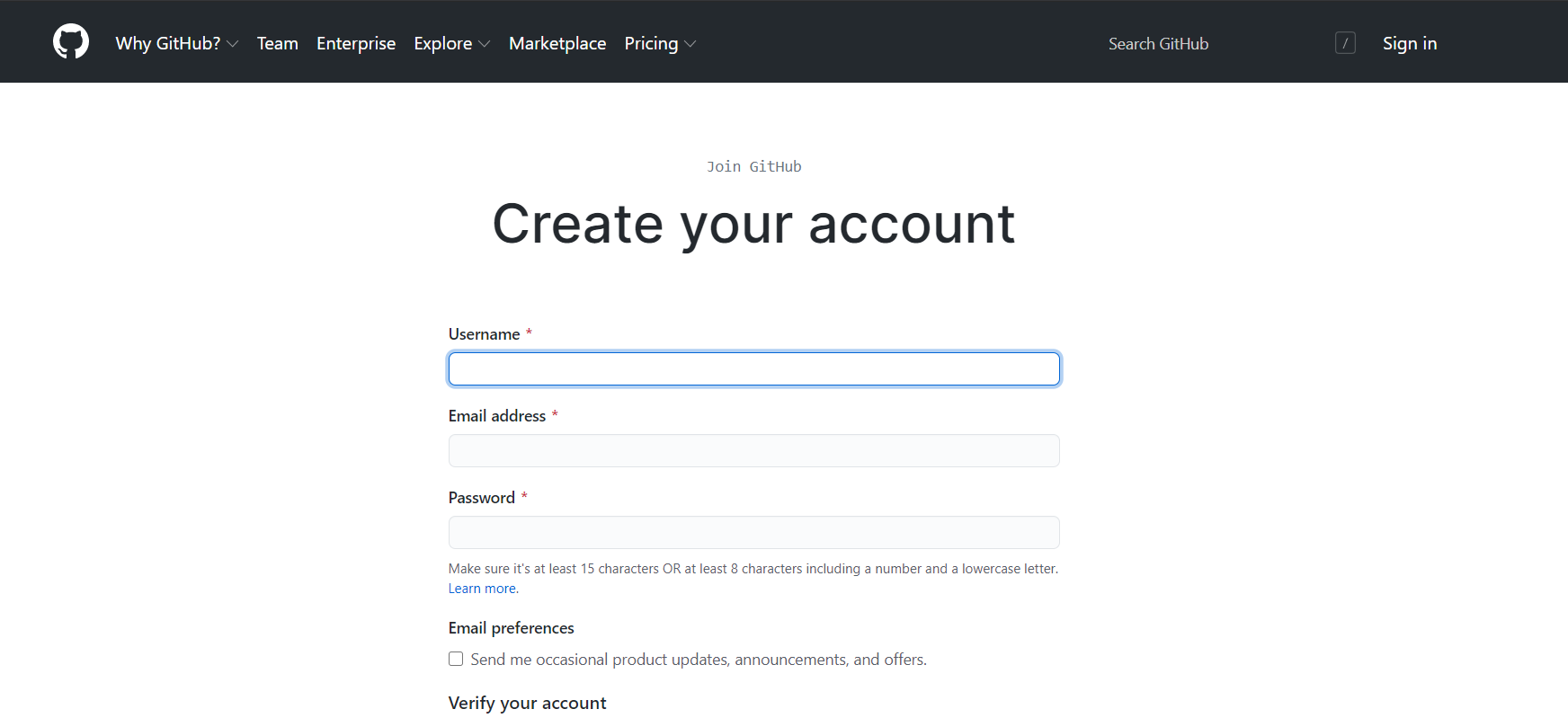Expand the Why GitHub? menu
Viewport: 1568px width, 718px height.
pyautogui.click(x=177, y=43)
